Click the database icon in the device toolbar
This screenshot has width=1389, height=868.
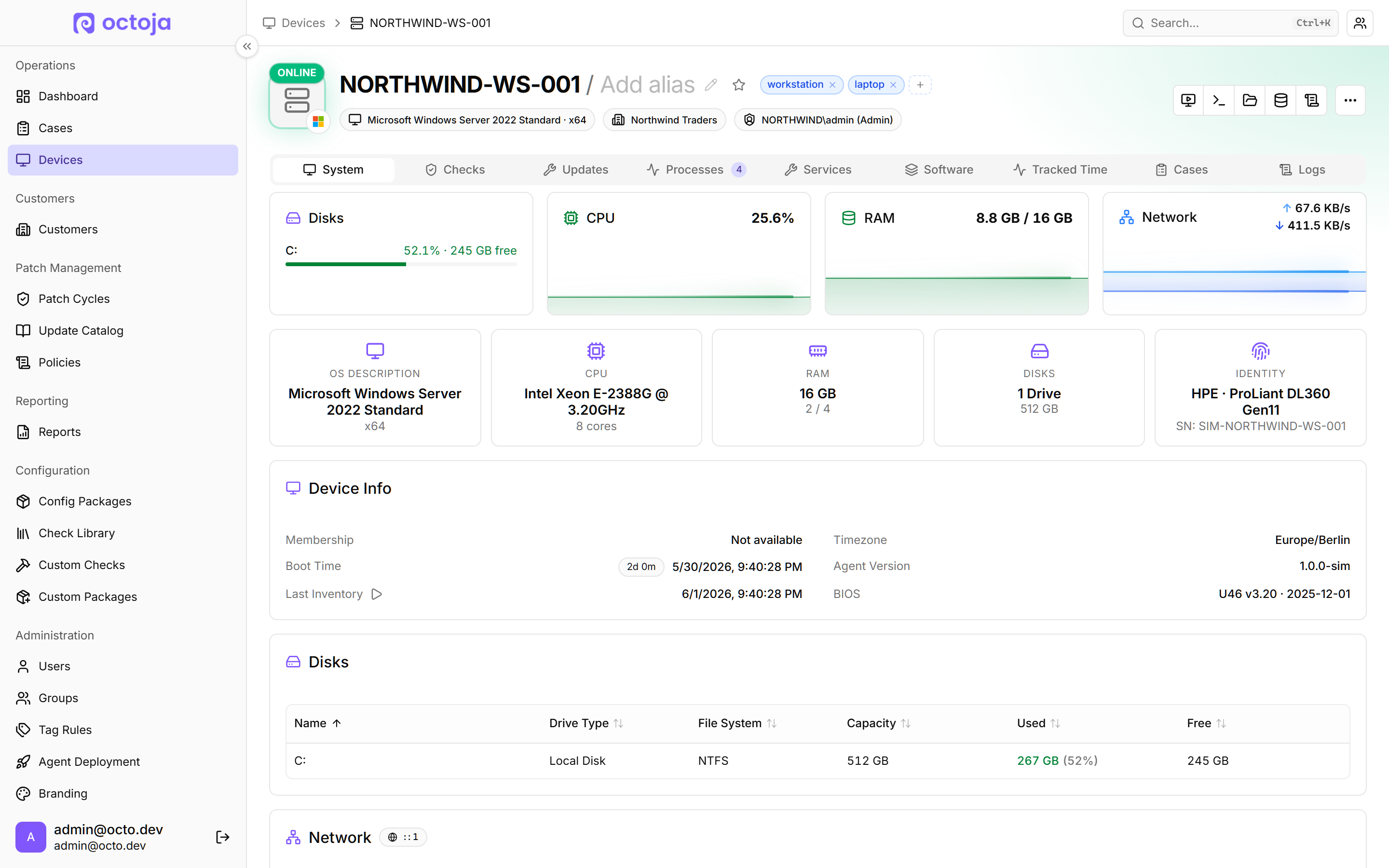click(x=1281, y=100)
